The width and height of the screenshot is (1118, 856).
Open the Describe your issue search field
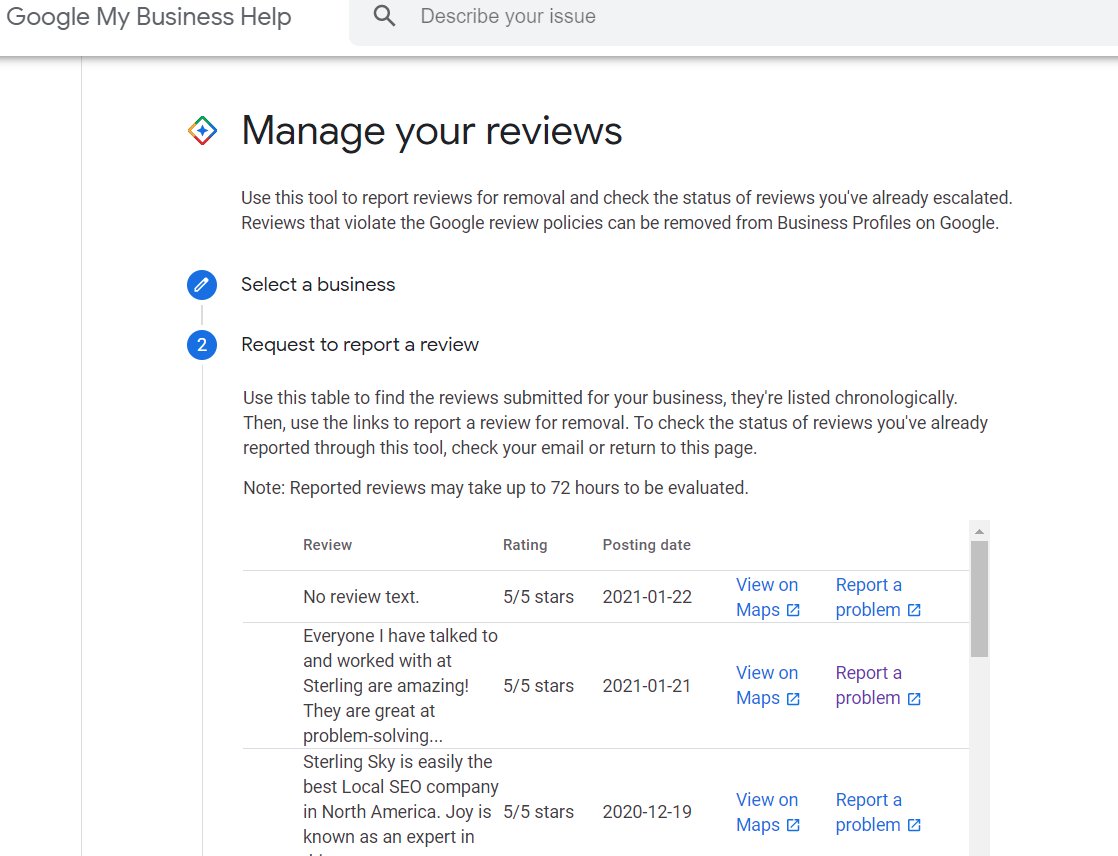600,16
